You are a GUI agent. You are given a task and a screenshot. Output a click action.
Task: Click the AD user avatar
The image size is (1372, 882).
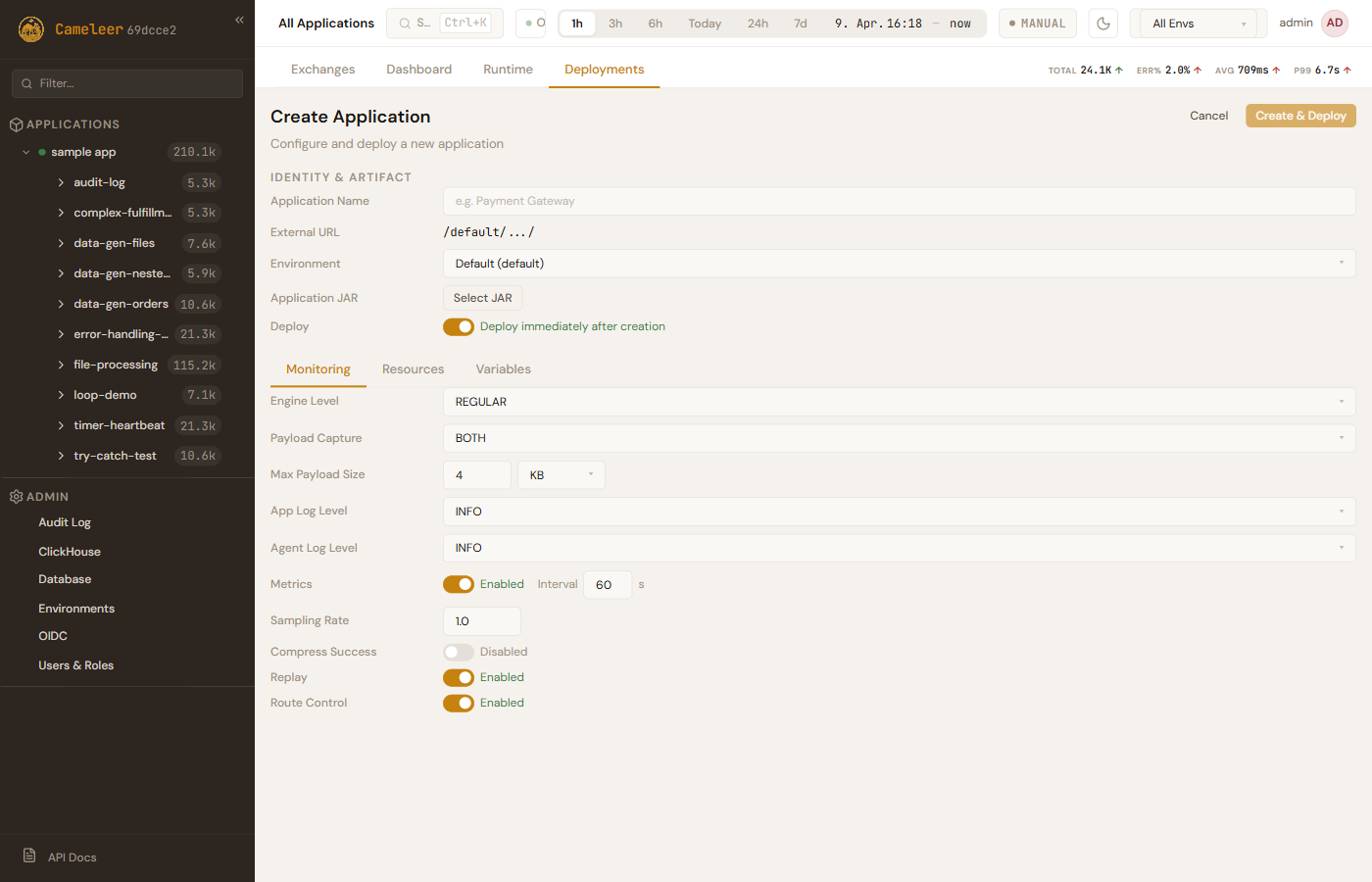[x=1334, y=24]
